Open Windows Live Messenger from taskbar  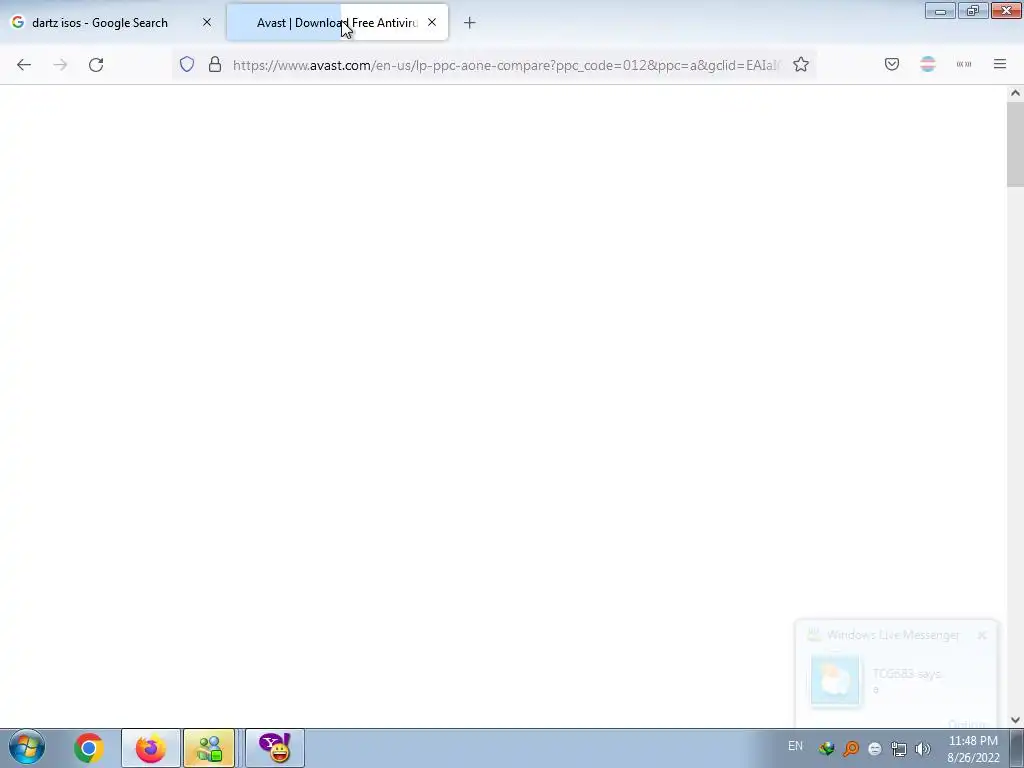(209, 748)
